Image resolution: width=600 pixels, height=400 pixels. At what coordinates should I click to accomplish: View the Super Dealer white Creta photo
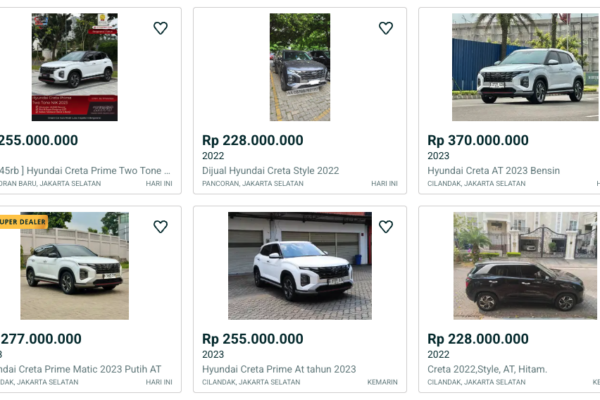pos(75,266)
